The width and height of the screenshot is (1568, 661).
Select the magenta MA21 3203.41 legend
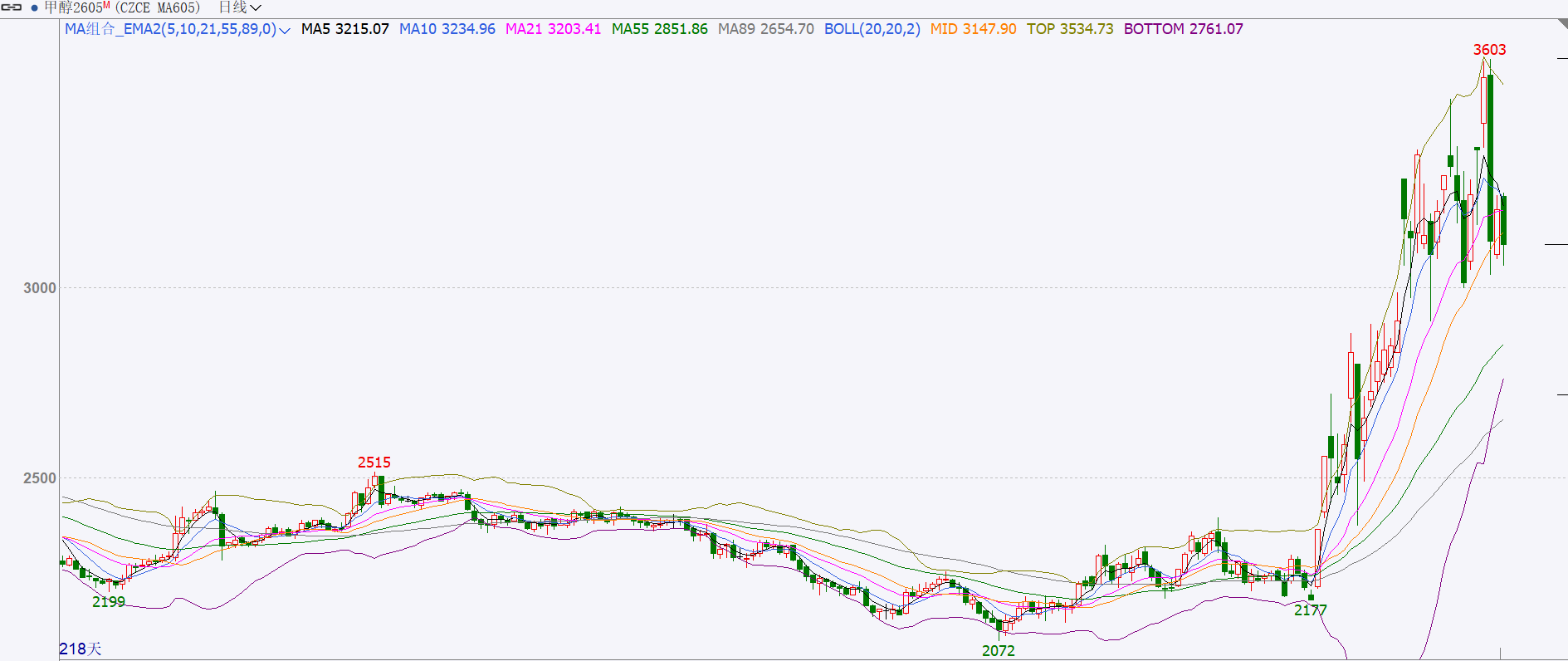(553, 29)
